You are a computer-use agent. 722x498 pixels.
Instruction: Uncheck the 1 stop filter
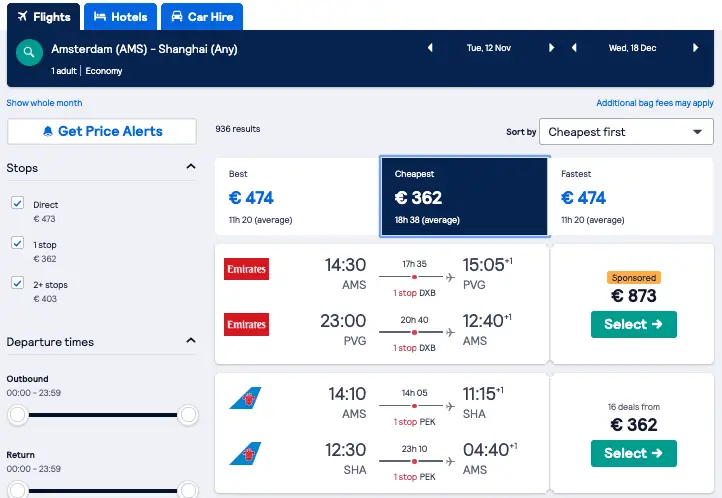click(17, 243)
